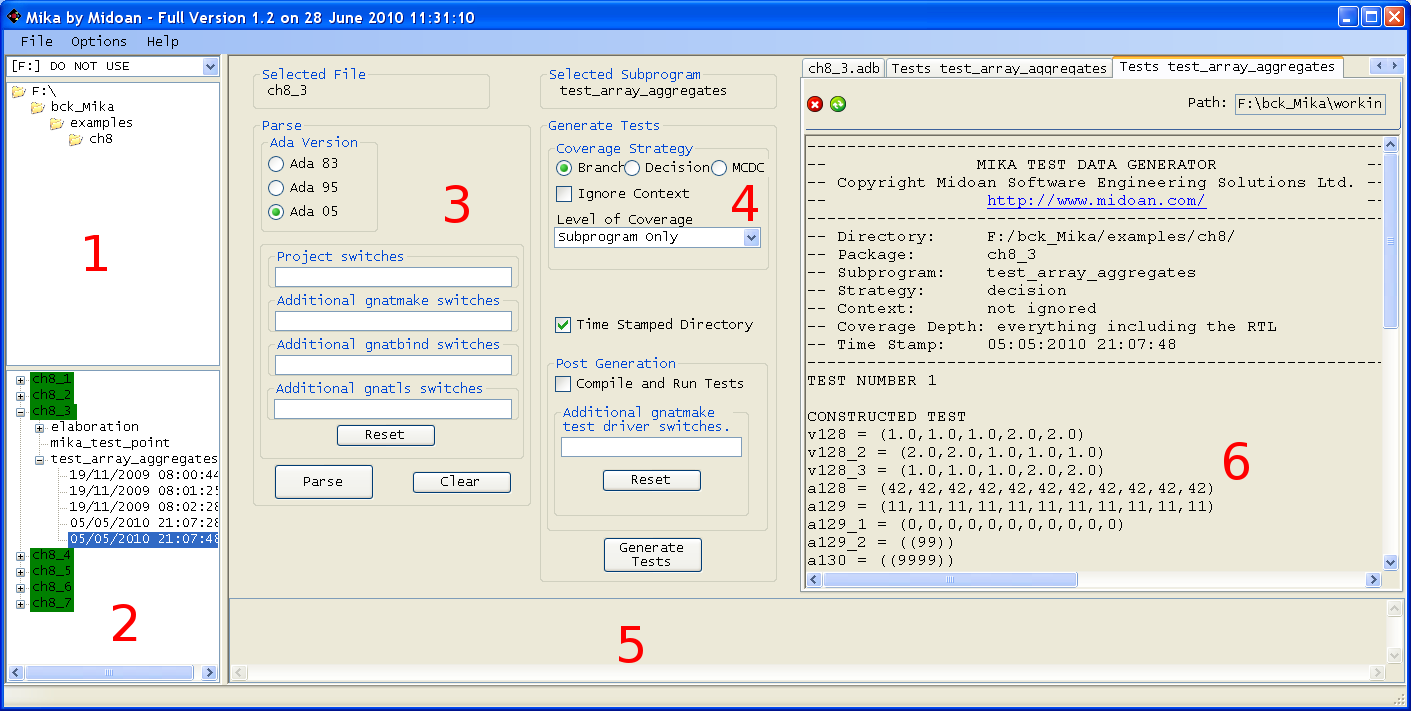Image resolution: width=1411 pixels, height=711 pixels.
Task: Expand the elaboration tree node
Action: coord(40,428)
